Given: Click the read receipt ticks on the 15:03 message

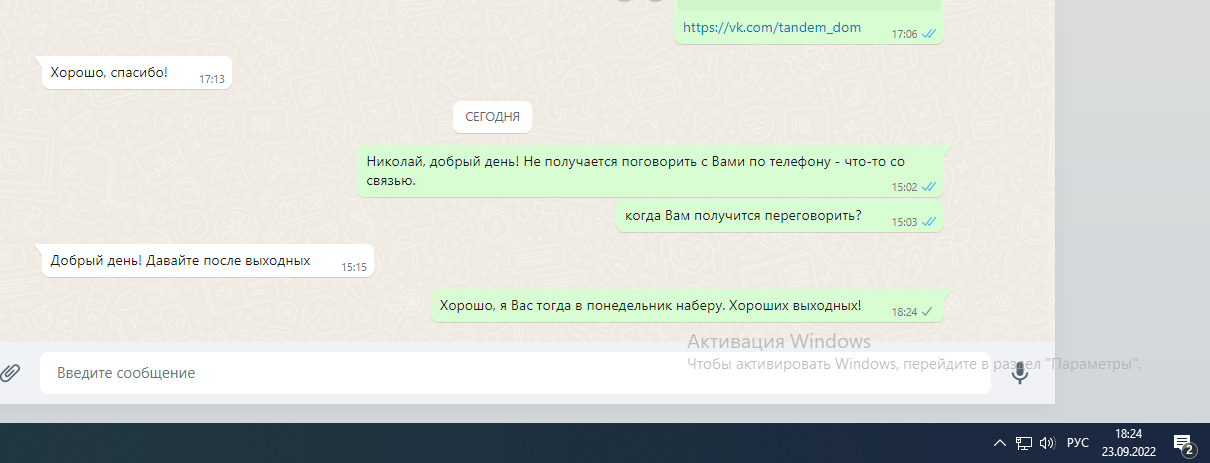Looking at the screenshot, I should [x=928, y=222].
